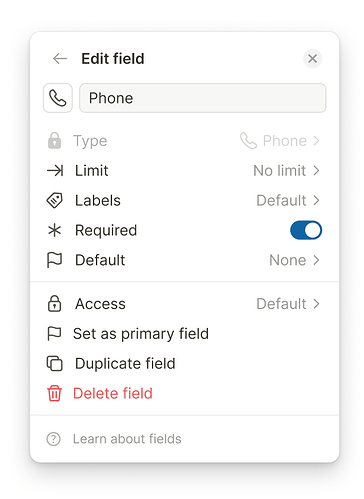Viewport: 364px width, 499px height.
Task: Click the Limit arrow-to-bar icon
Action: pyautogui.click(x=55, y=171)
